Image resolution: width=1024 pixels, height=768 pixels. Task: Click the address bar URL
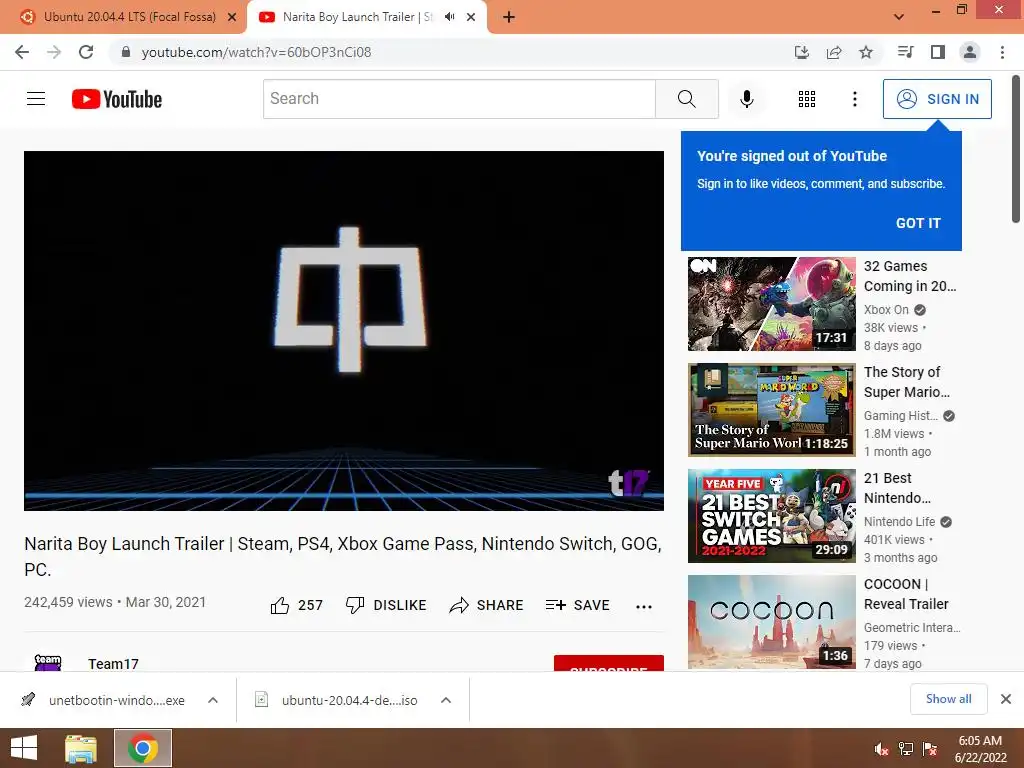(256, 52)
